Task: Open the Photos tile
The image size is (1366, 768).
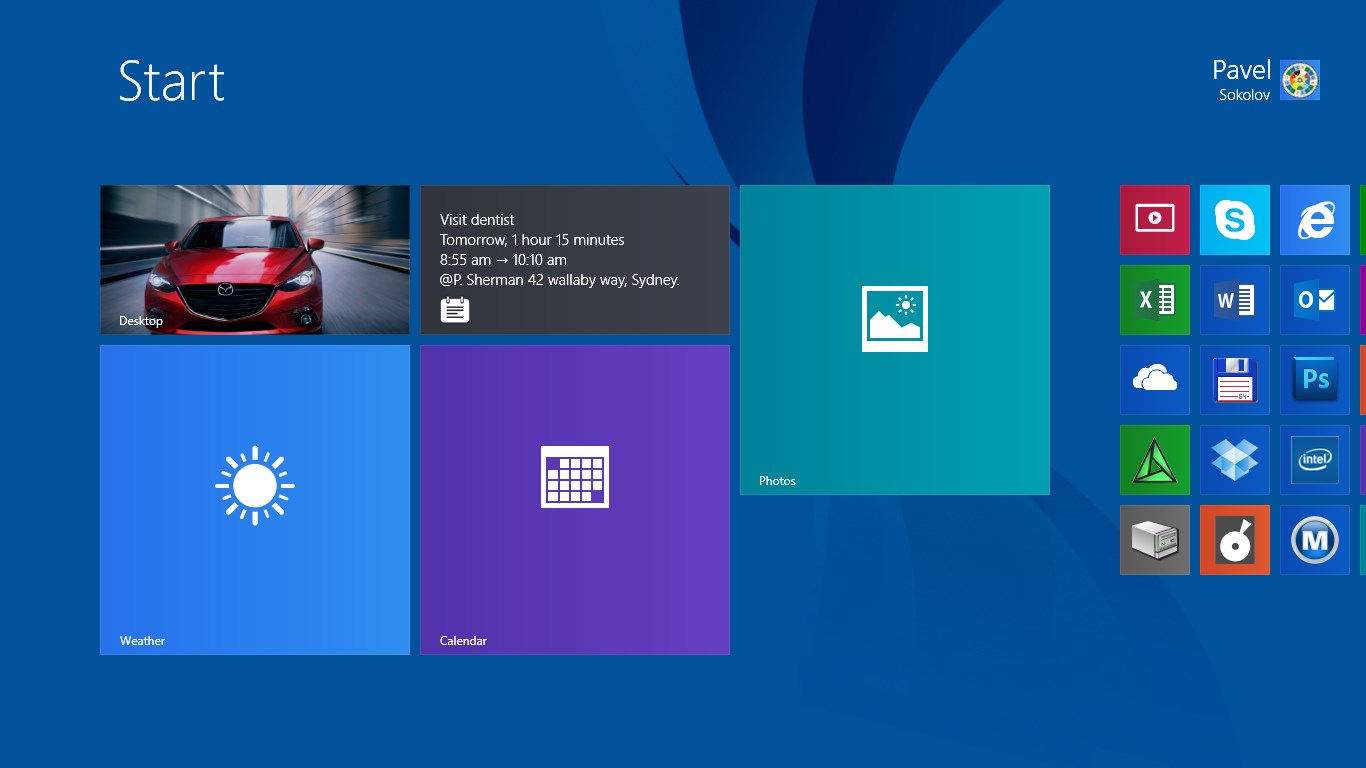Action: click(895, 340)
